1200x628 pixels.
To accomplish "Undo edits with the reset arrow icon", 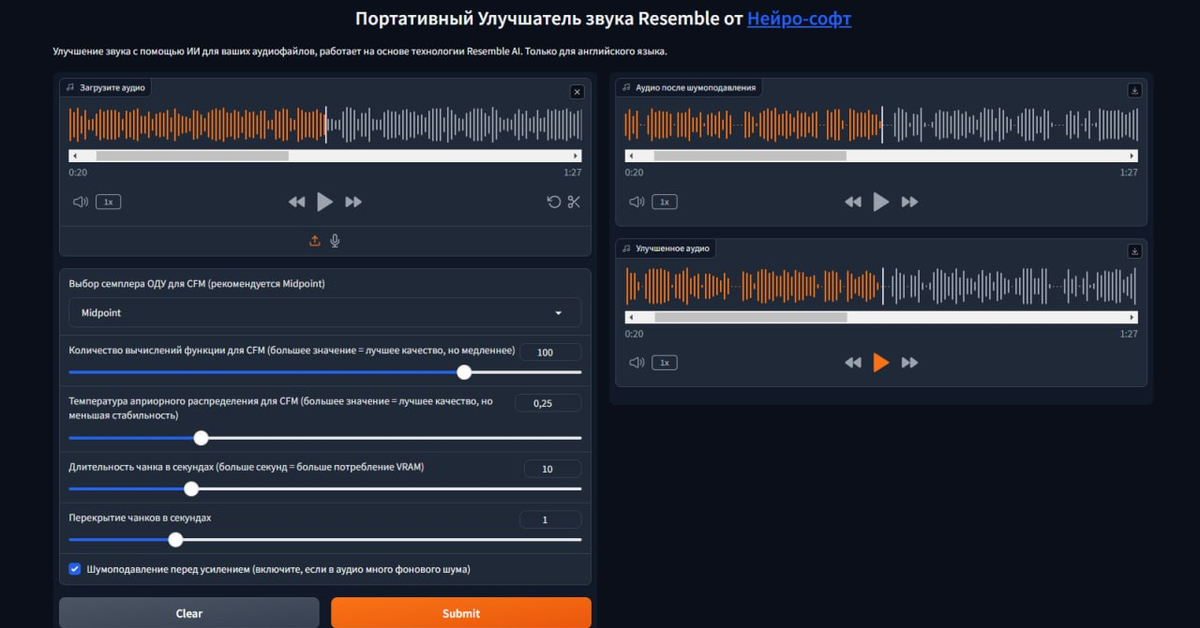I will click(553, 202).
